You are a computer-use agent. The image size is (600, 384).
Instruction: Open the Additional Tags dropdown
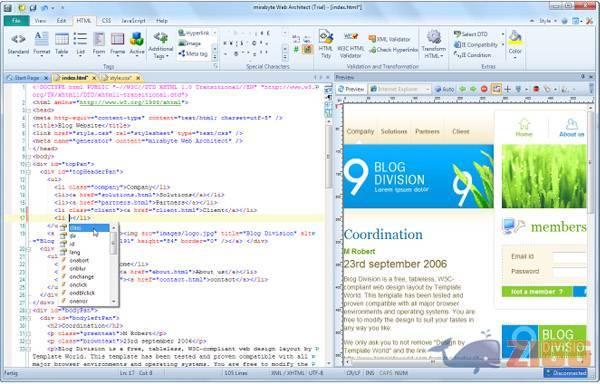161,45
